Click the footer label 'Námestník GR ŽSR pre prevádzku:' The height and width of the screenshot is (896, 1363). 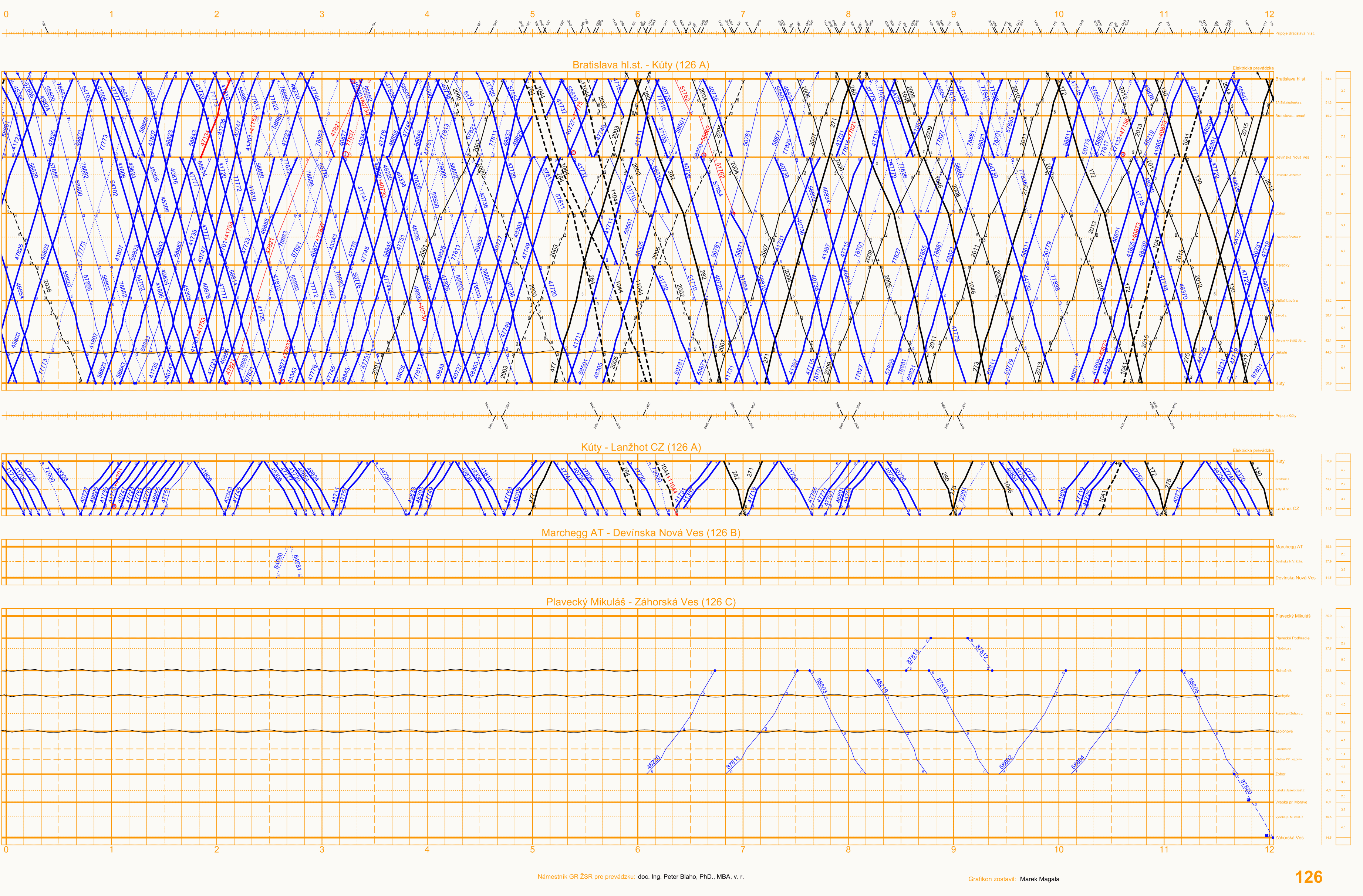pyautogui.click(x=586, y=876)
